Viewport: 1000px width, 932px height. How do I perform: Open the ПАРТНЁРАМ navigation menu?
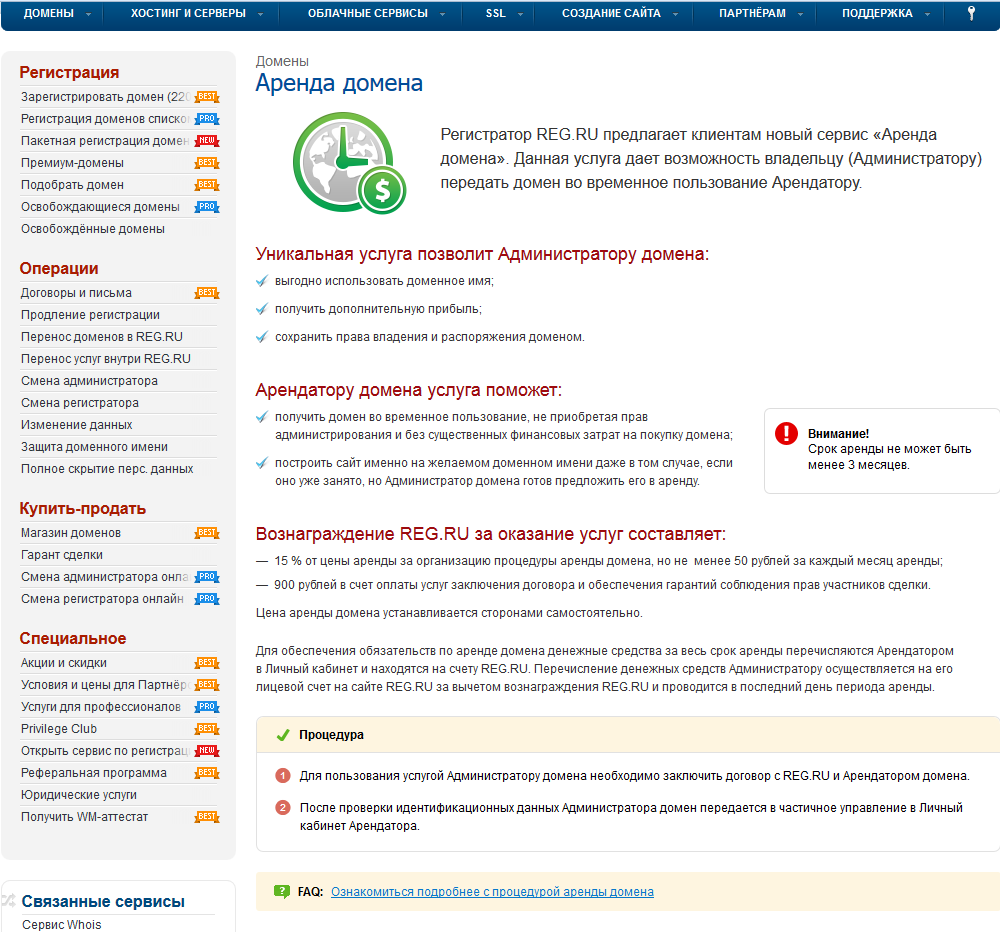point(753,13)
